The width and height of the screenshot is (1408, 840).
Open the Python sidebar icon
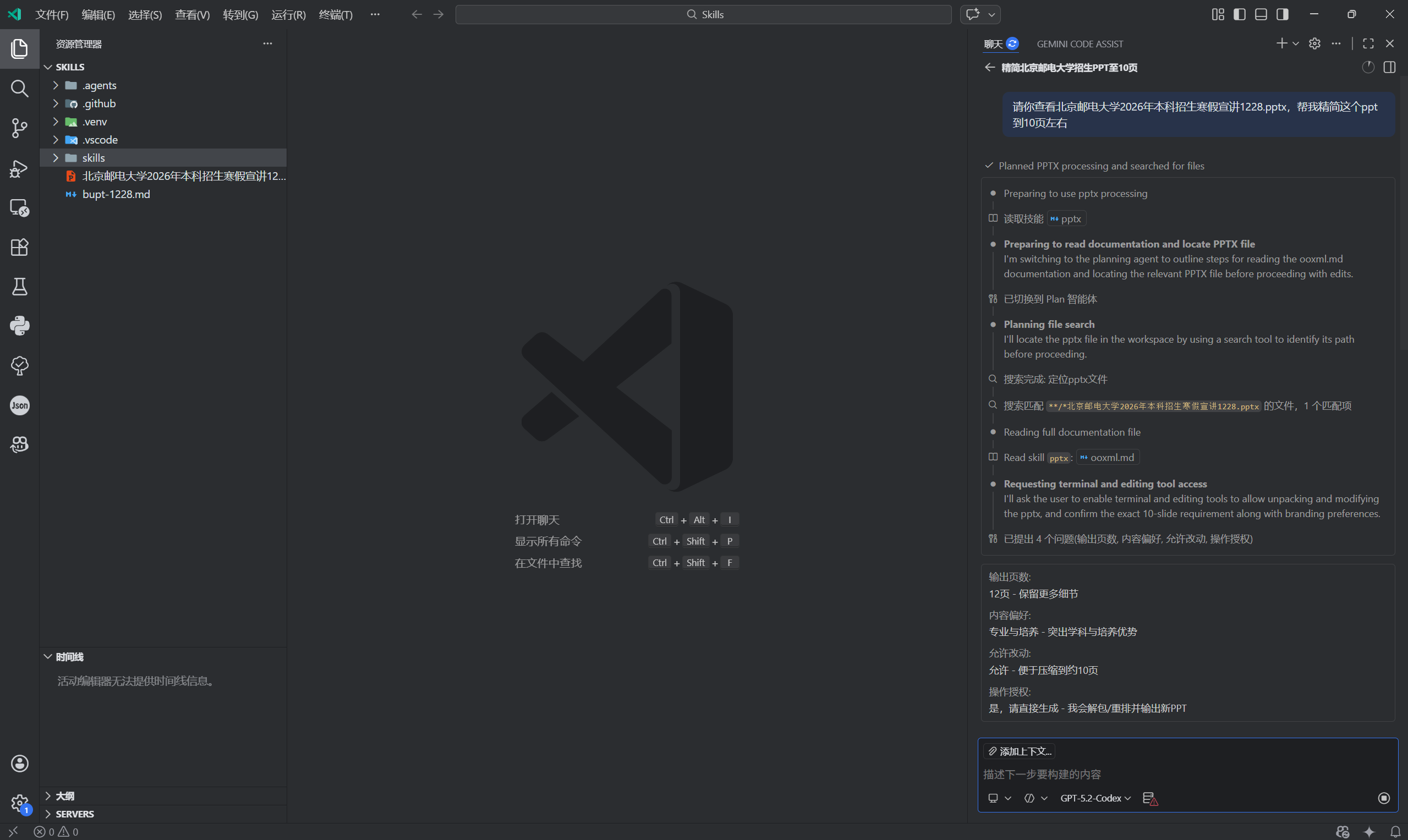click(19, 326)
